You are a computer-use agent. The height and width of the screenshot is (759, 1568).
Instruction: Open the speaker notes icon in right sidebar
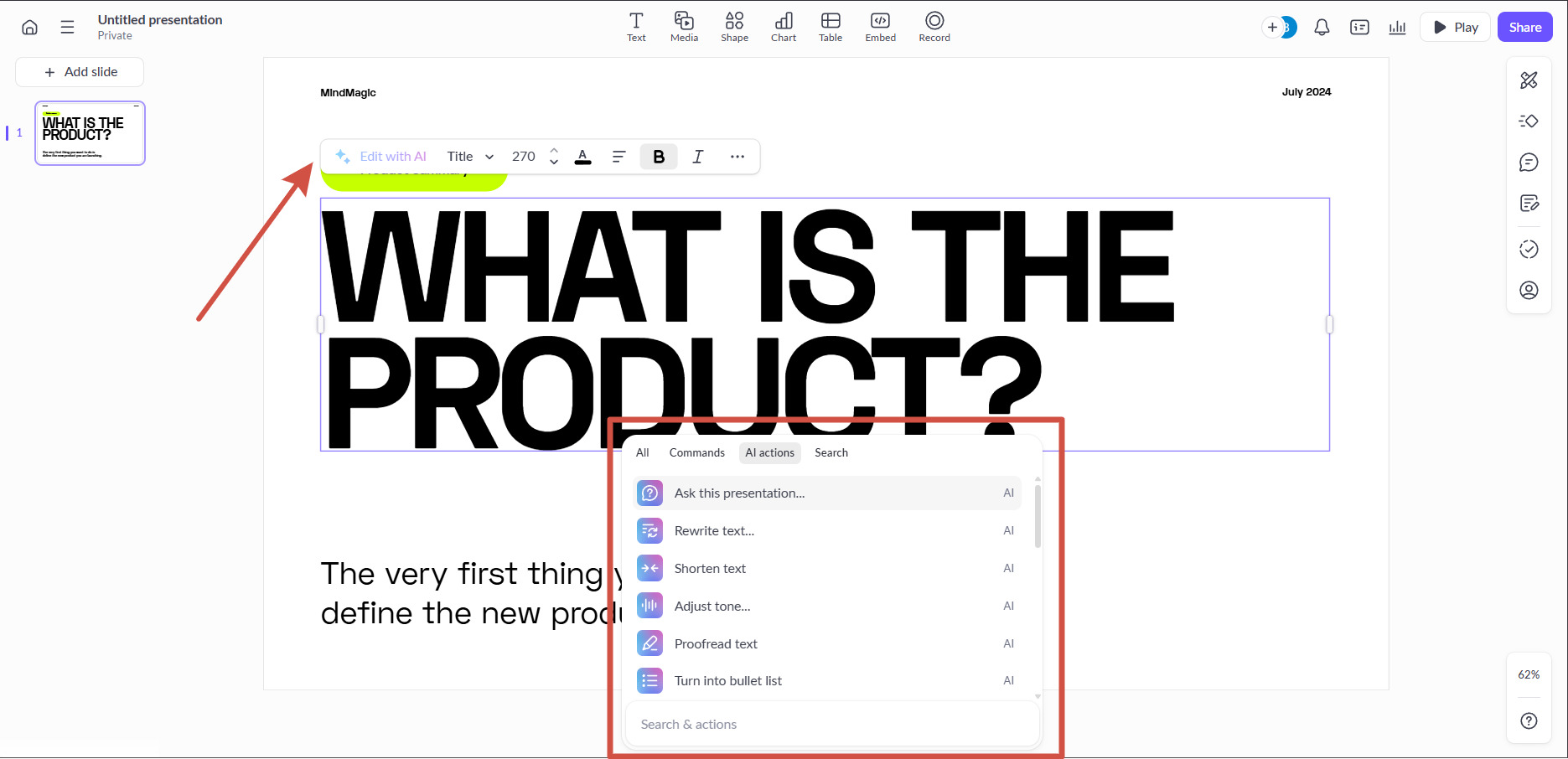tap(1529, 204)
